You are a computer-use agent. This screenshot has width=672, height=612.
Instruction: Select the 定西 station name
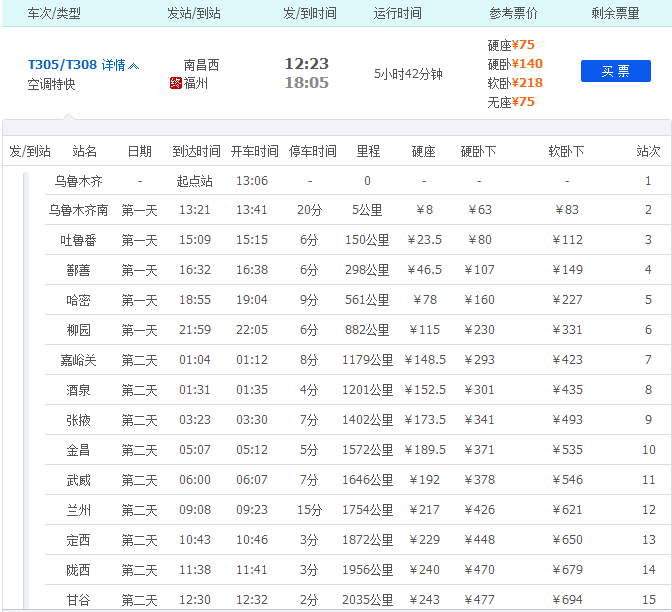pyautogui.click(x=78, y=540)
